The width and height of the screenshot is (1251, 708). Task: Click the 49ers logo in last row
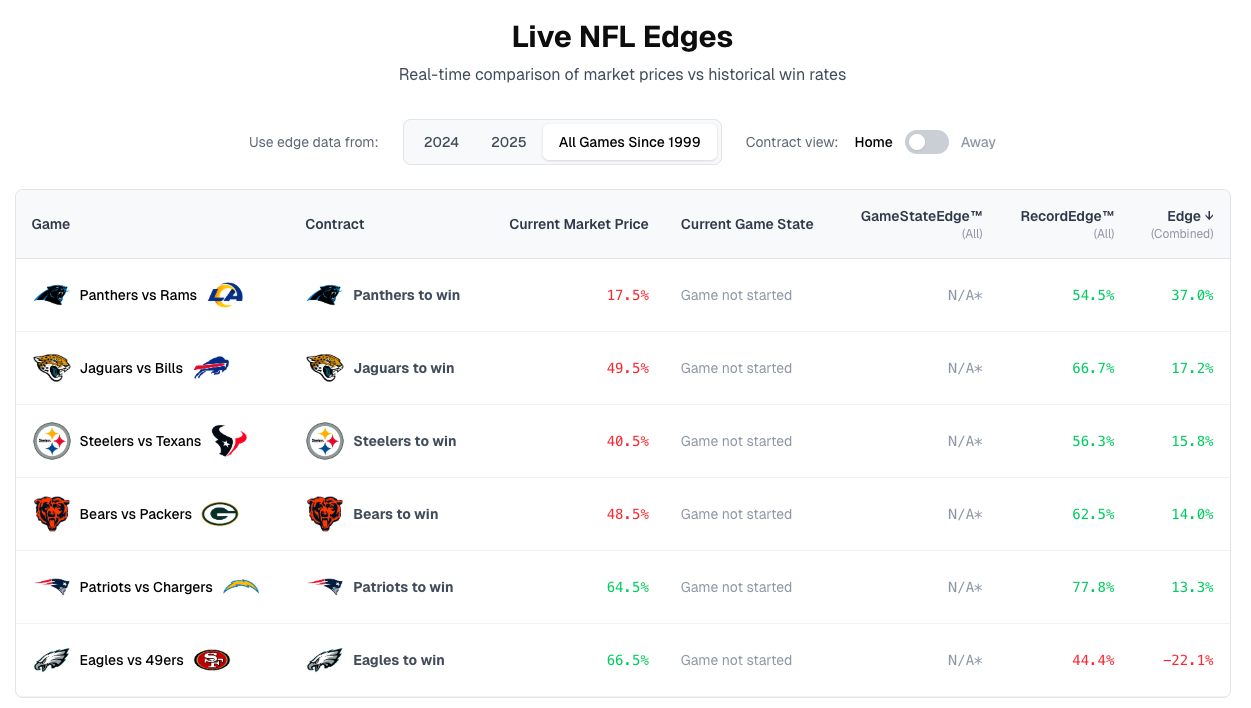click(x=211, y=660)
